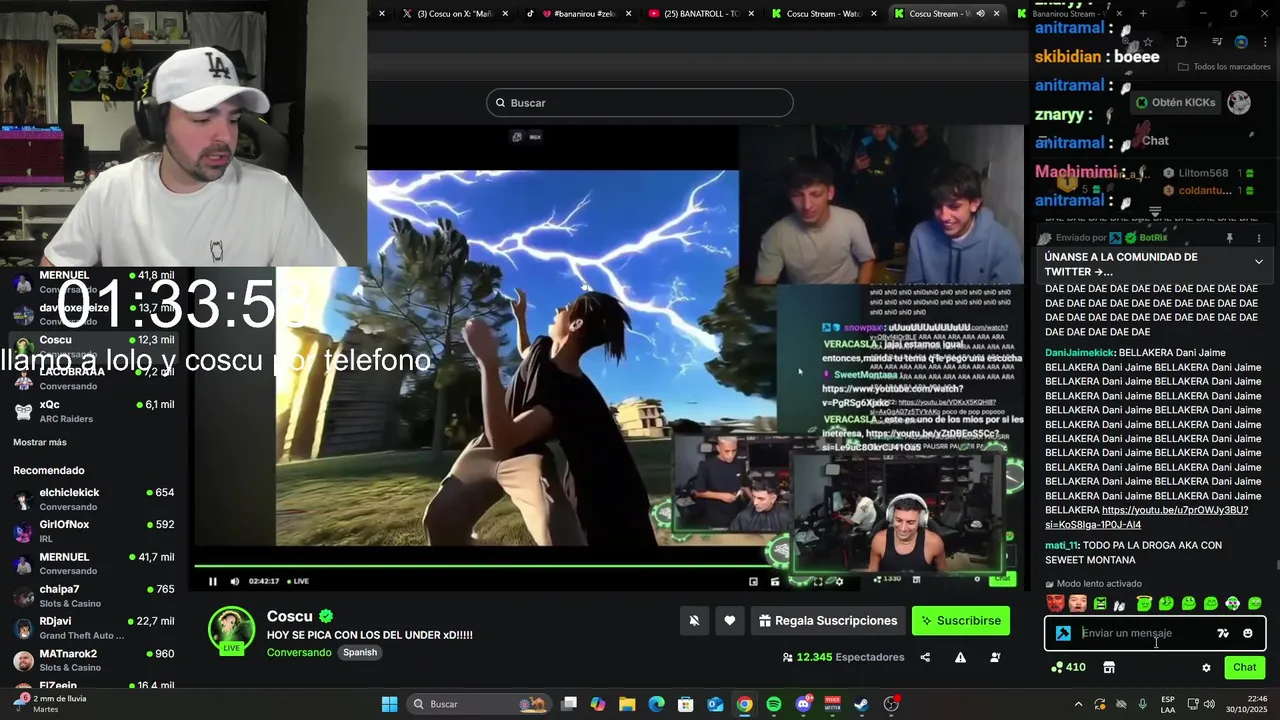Open the youtu.be link in DaniJaimekick's message
Viewport: 1280px width, 720px height.
click(1146, 517)
